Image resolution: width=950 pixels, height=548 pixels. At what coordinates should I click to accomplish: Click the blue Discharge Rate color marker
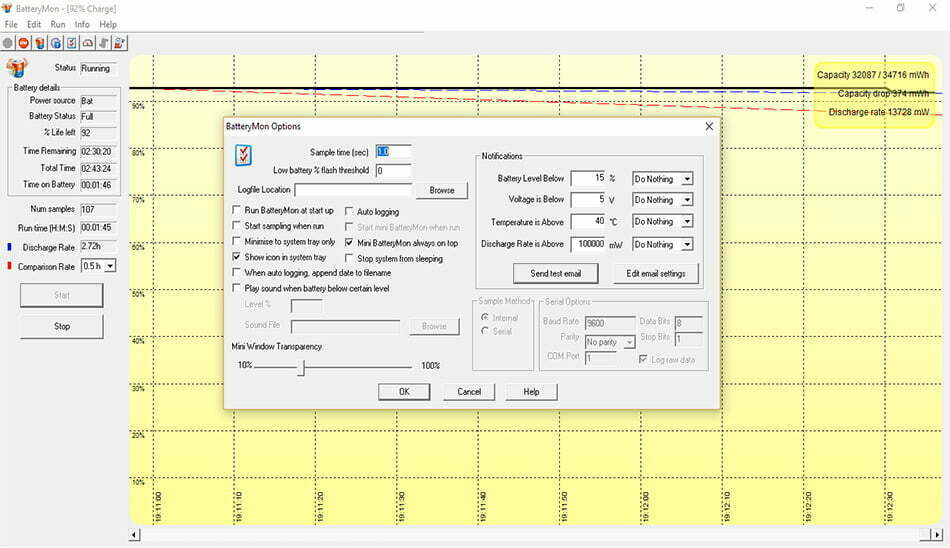[9, 247]
